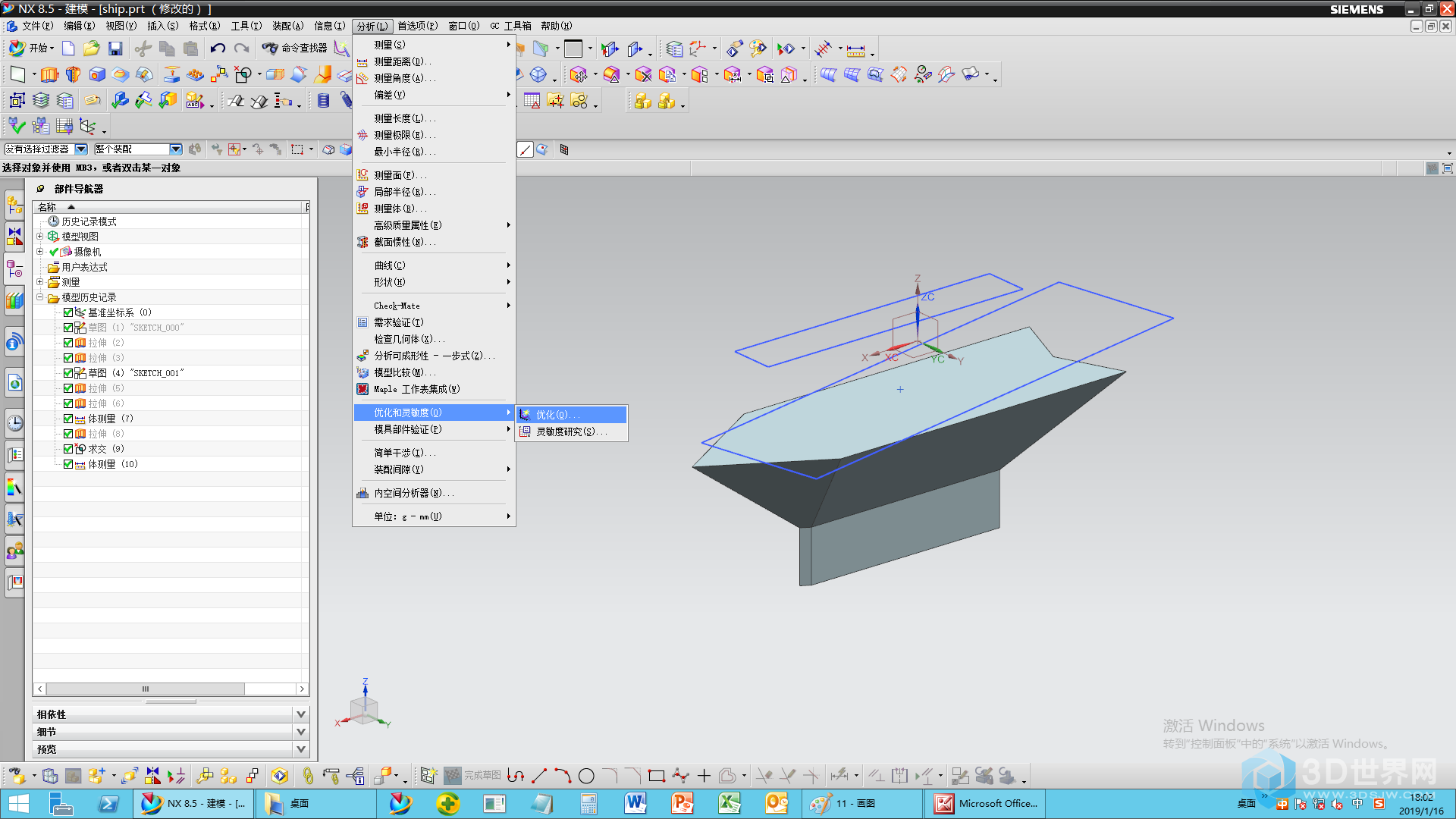Switch to the 11 - 画图 taskbar window
Image resolution: width=1456 pixels, height=819 pixels.
point(862,803)
